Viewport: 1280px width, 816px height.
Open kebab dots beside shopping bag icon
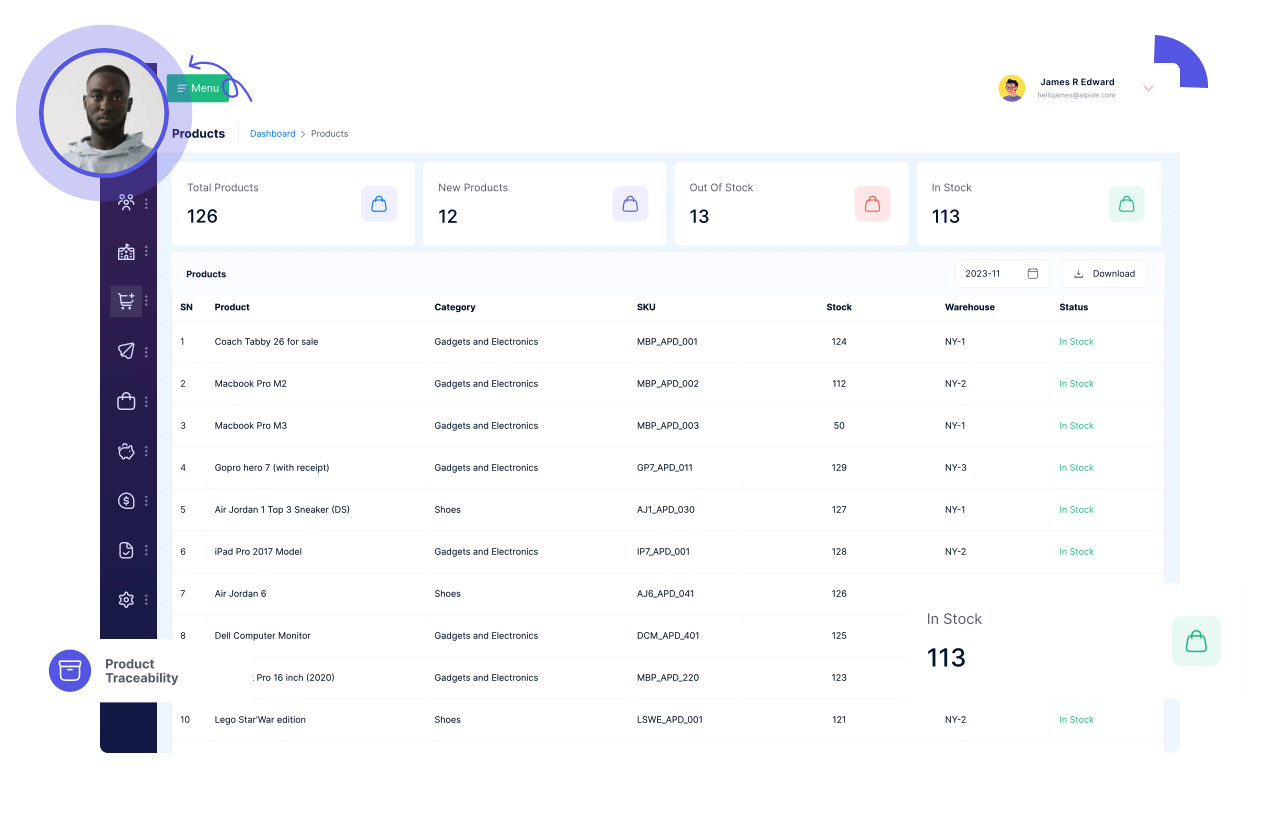pos(147,401)
